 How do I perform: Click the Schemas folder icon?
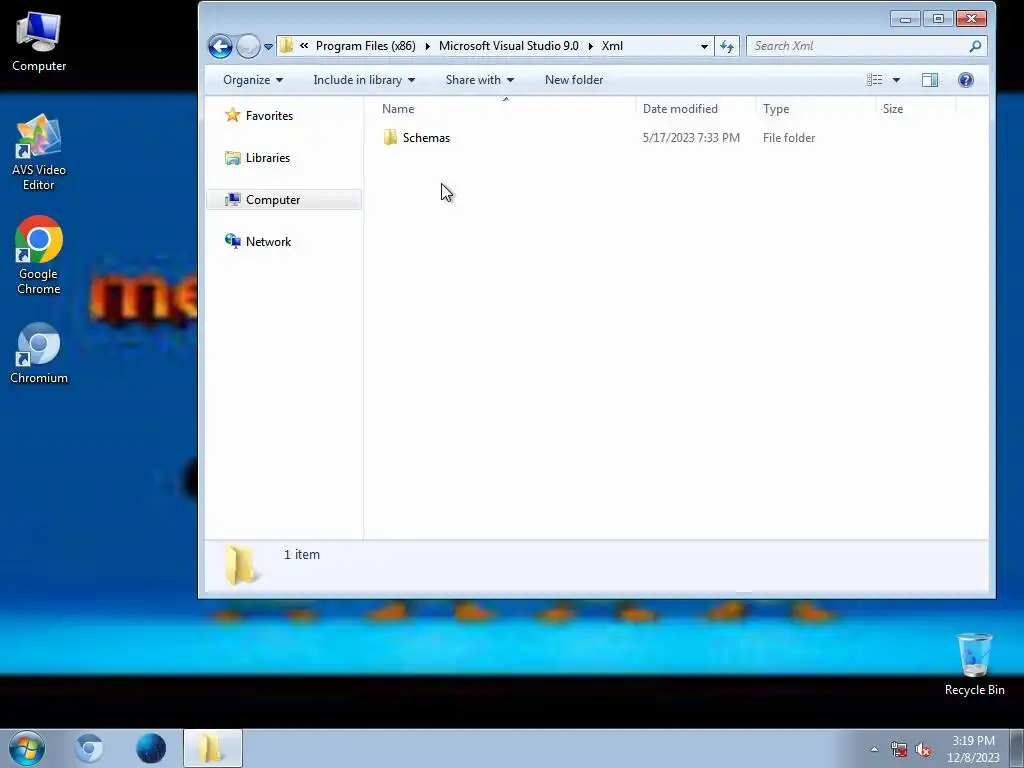390,137
